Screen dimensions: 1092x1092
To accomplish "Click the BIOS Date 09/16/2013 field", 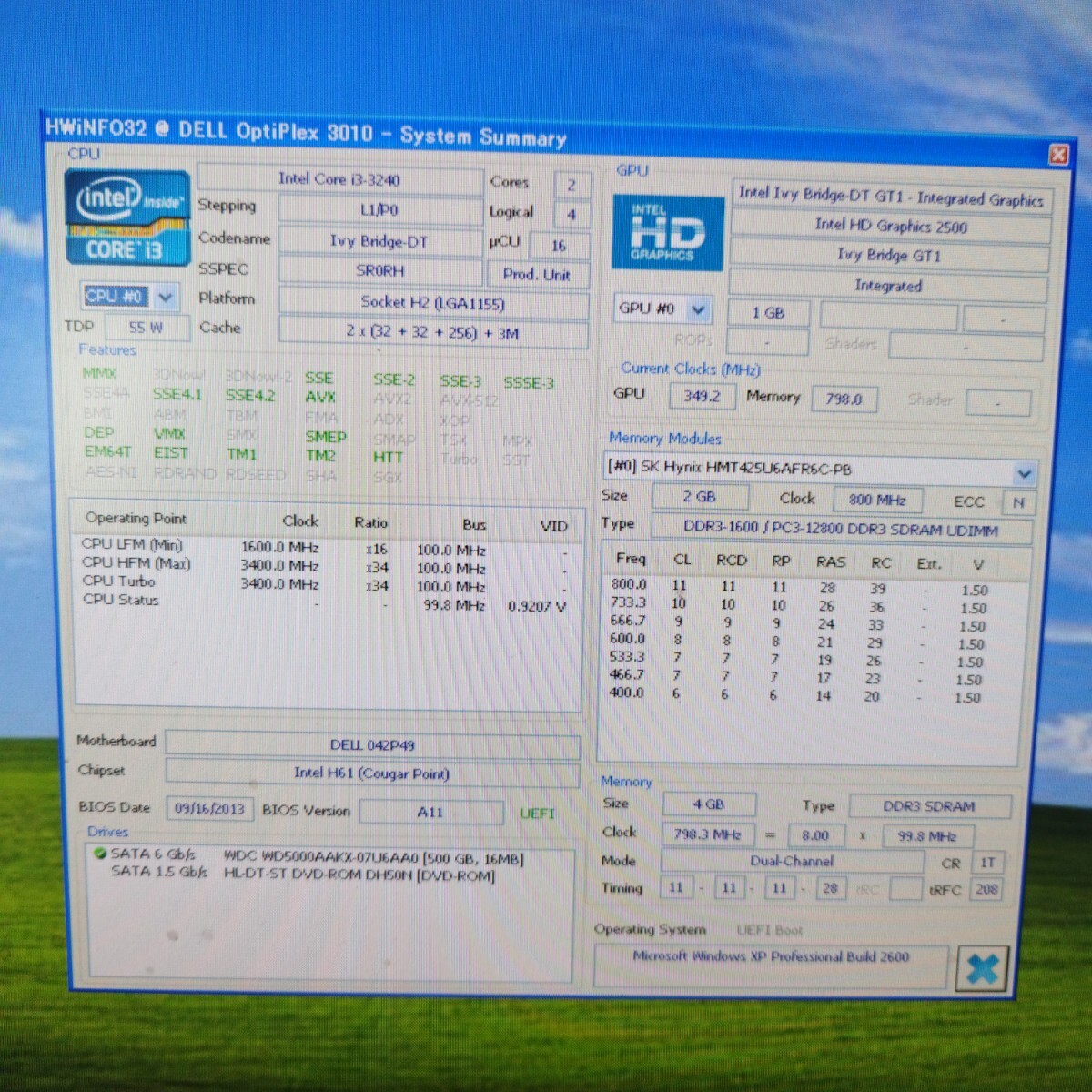I will click(209, 808).
